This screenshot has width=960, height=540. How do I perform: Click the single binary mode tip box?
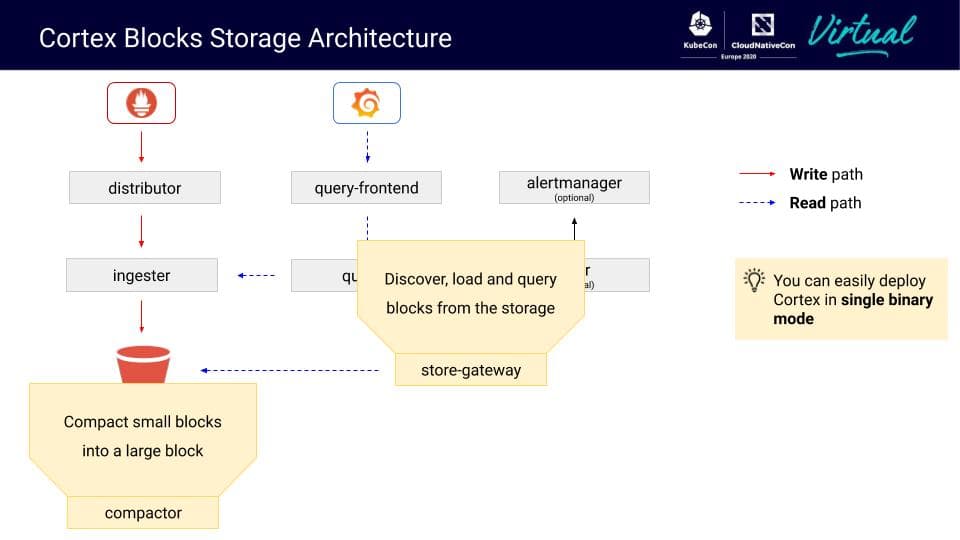tap(841, 299)
